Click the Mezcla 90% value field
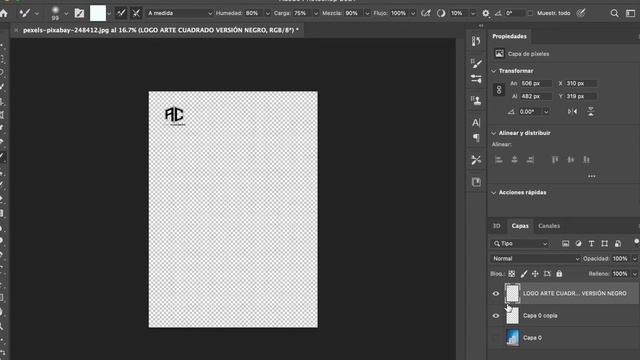The image size is (640, 360). pos(353,13)
